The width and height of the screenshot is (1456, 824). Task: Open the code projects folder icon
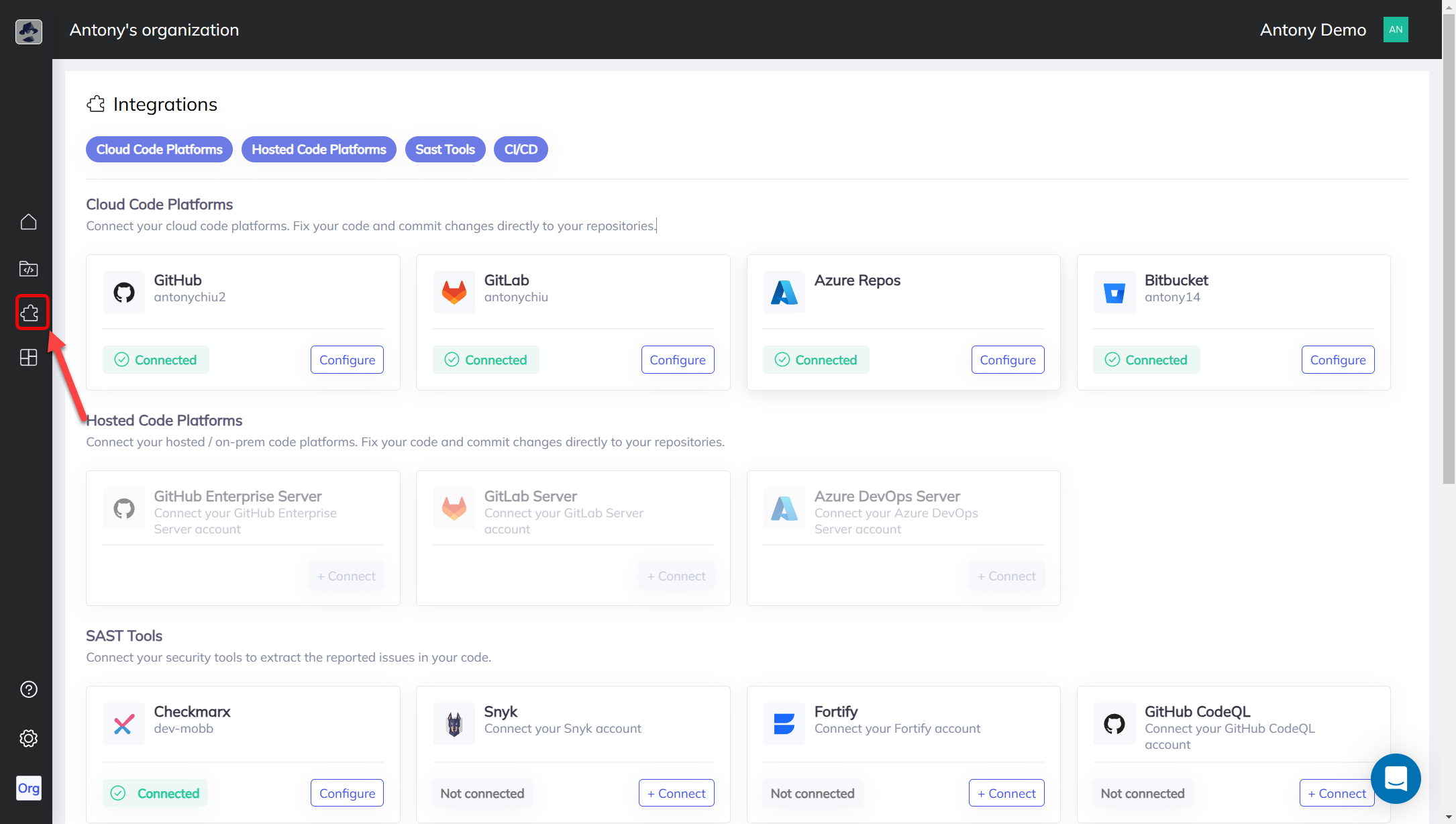28,269
